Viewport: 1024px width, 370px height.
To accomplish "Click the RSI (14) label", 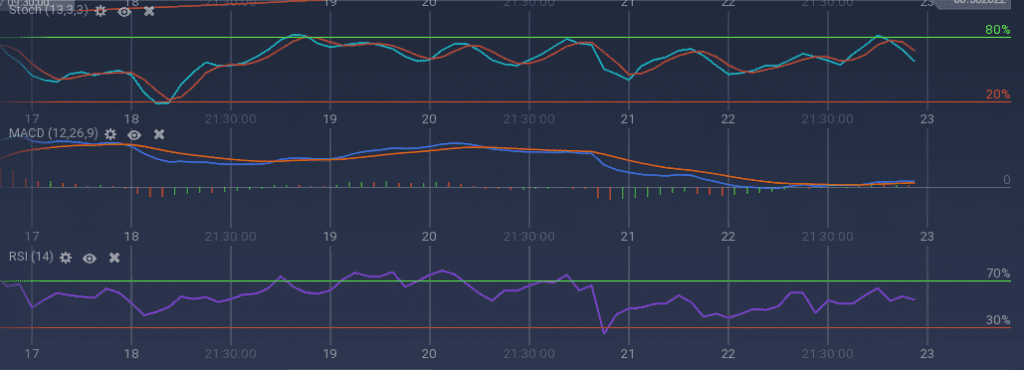I will pyautogui.click(x=31, y=257).
